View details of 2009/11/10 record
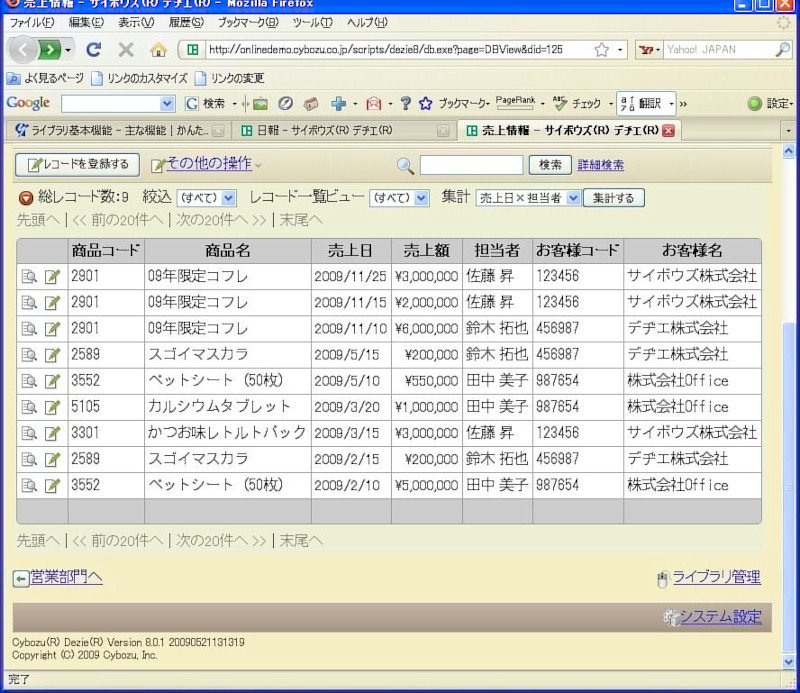This screenshot has width=800, height=693. pos(29,329)
